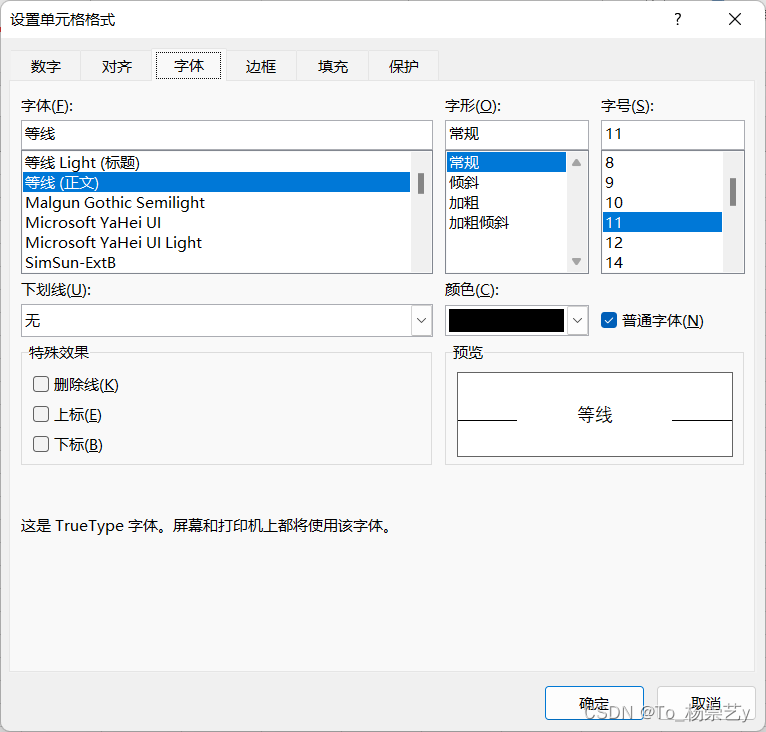Switch to the 保护 tab
766x732 pixels.
pyautogui.click(x=404, y=66)
